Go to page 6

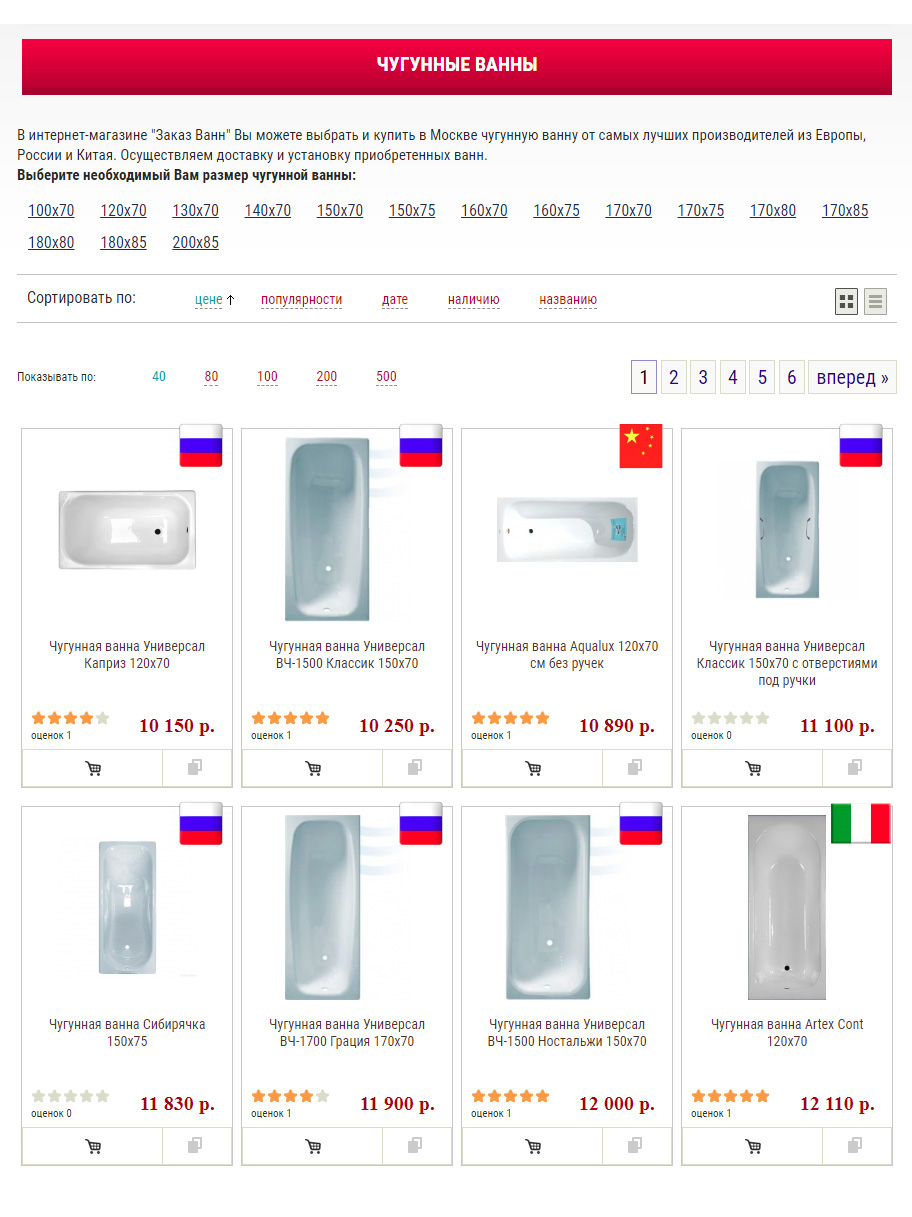tap(791, 377)
